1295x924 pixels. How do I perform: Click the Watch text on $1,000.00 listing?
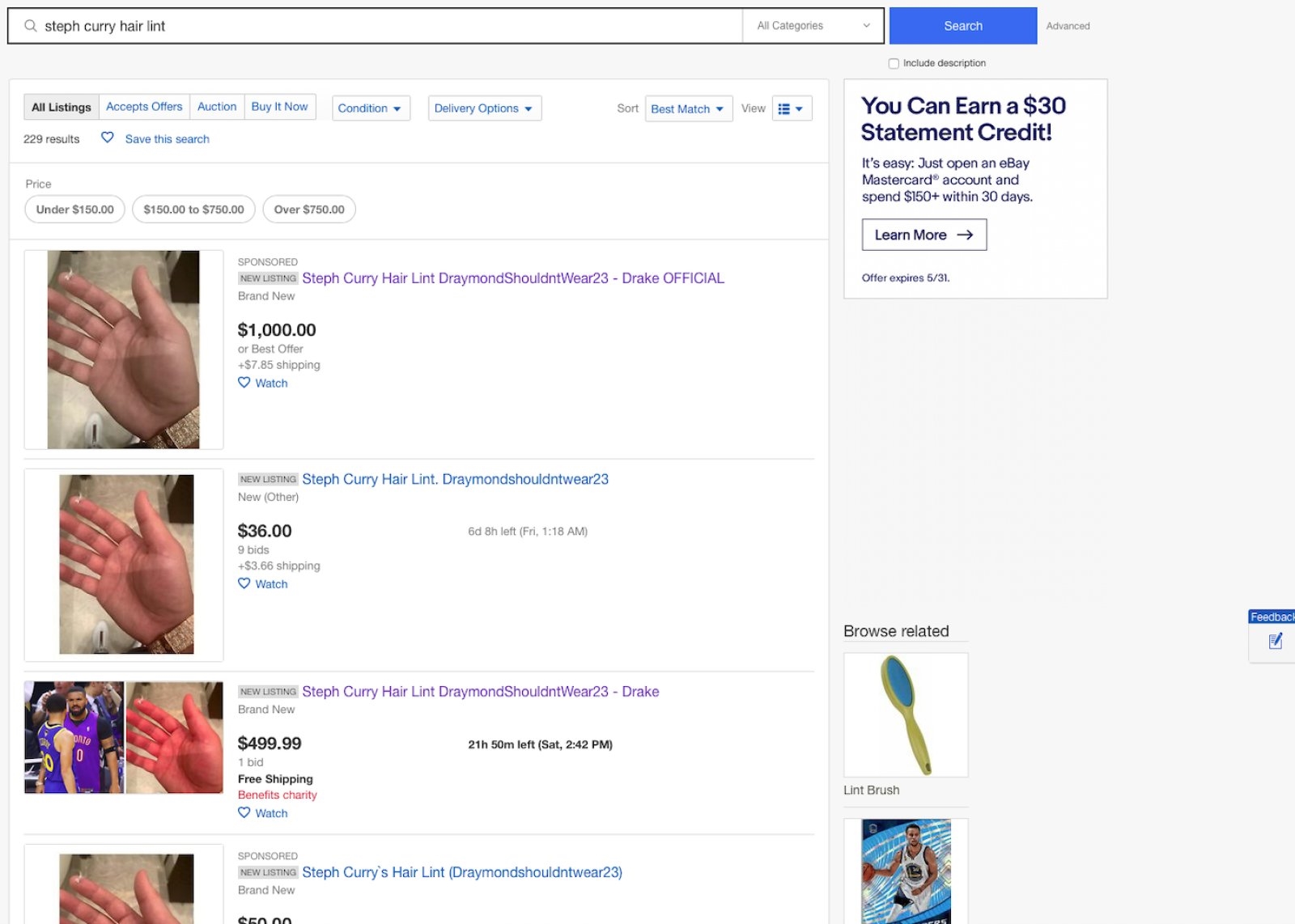pyautogui.click(x=271, y=384)
